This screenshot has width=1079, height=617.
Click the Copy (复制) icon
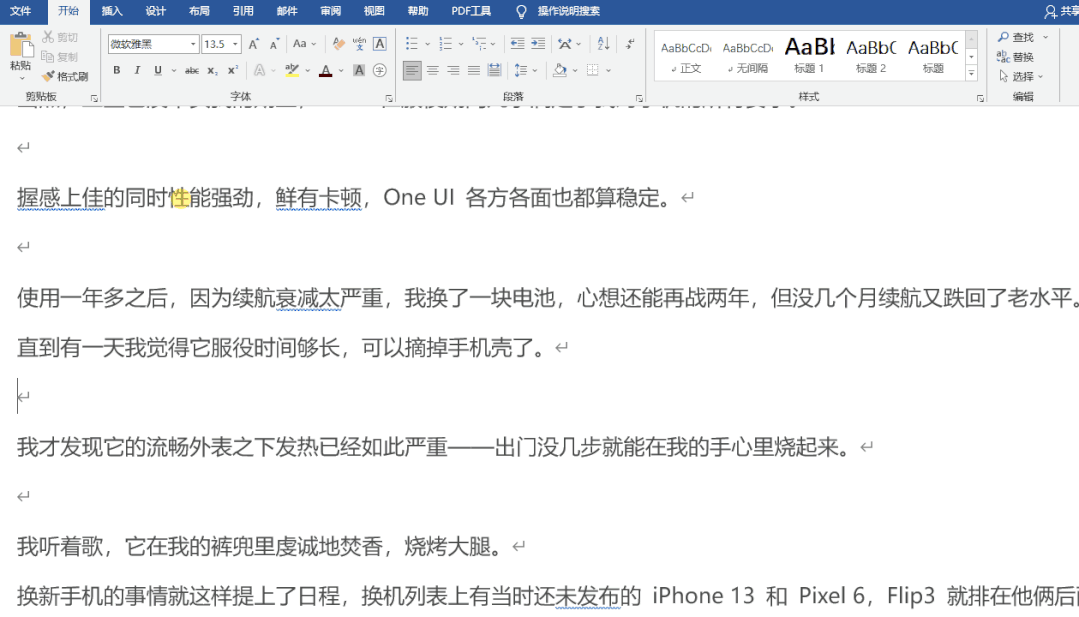(x=47, y=56)
